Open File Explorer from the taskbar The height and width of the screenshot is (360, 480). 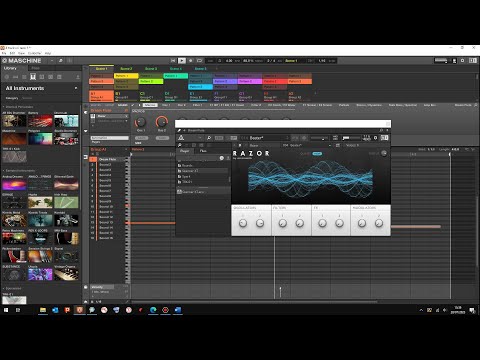coord(43,310)
